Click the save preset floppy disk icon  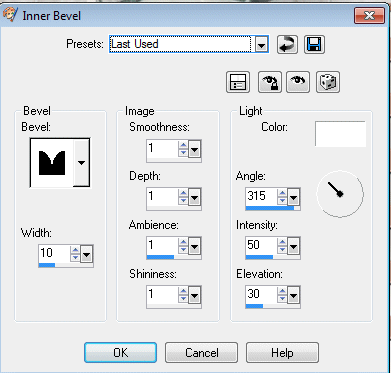click(x=314, y=44)
